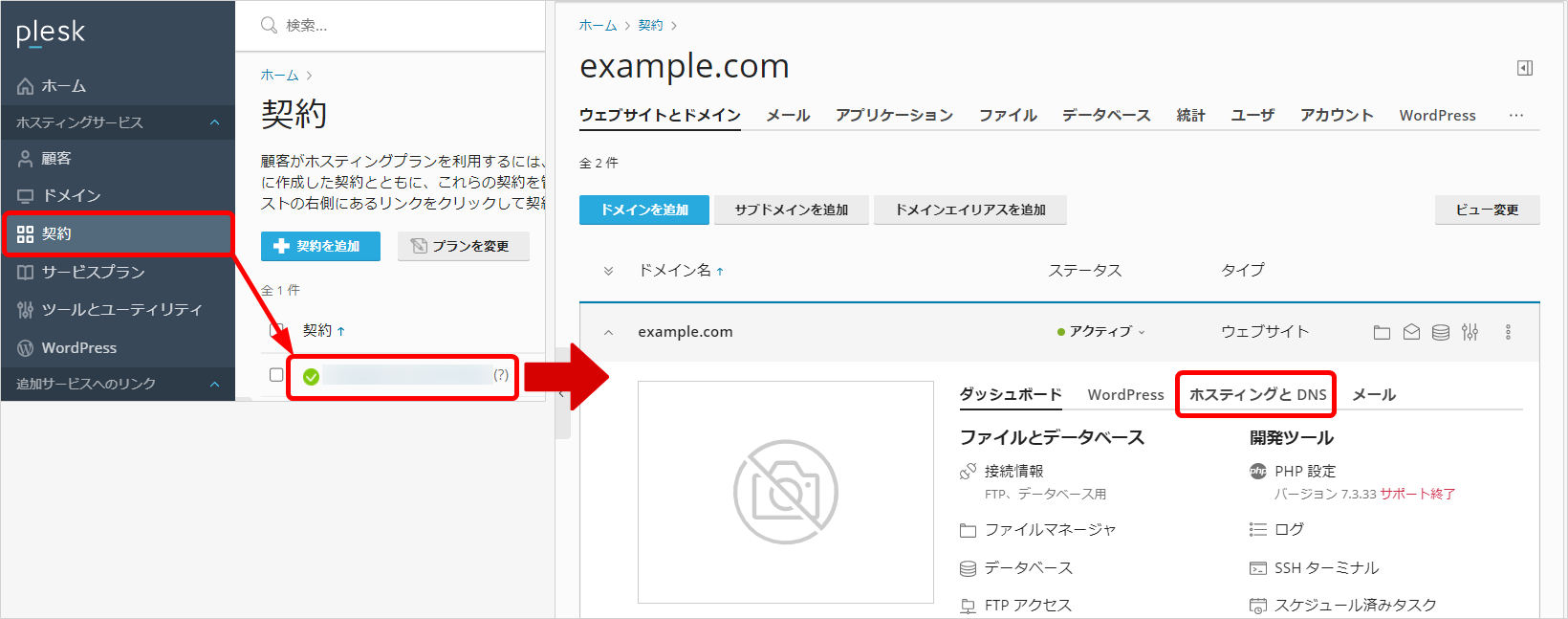1568x619 pixels.
Task: Open ログ link
Action: pos(1289,529)
